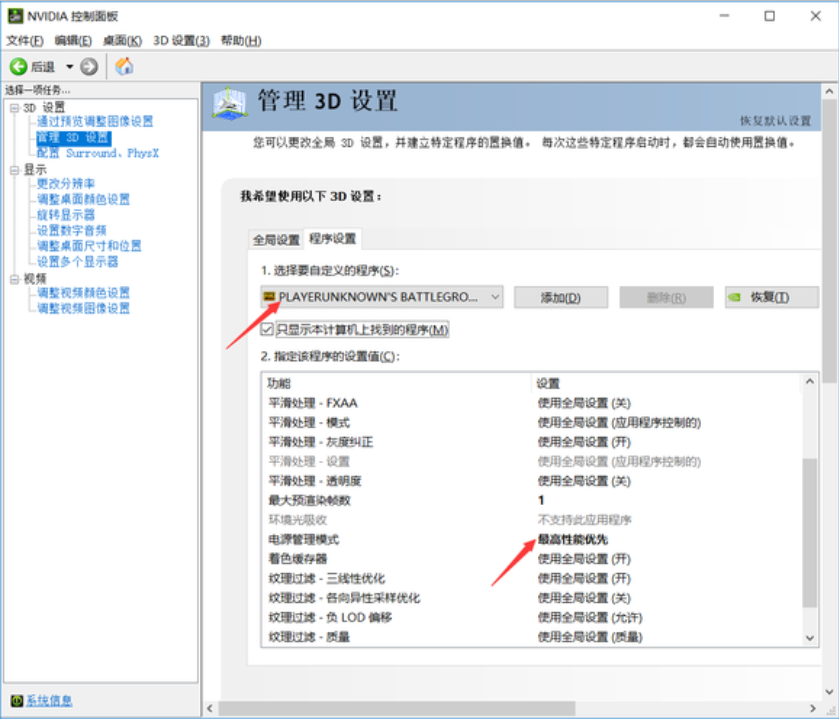Open 旋转显示器 task
The width and height of the screenshot is (839, 719).
tap(66, 215)
